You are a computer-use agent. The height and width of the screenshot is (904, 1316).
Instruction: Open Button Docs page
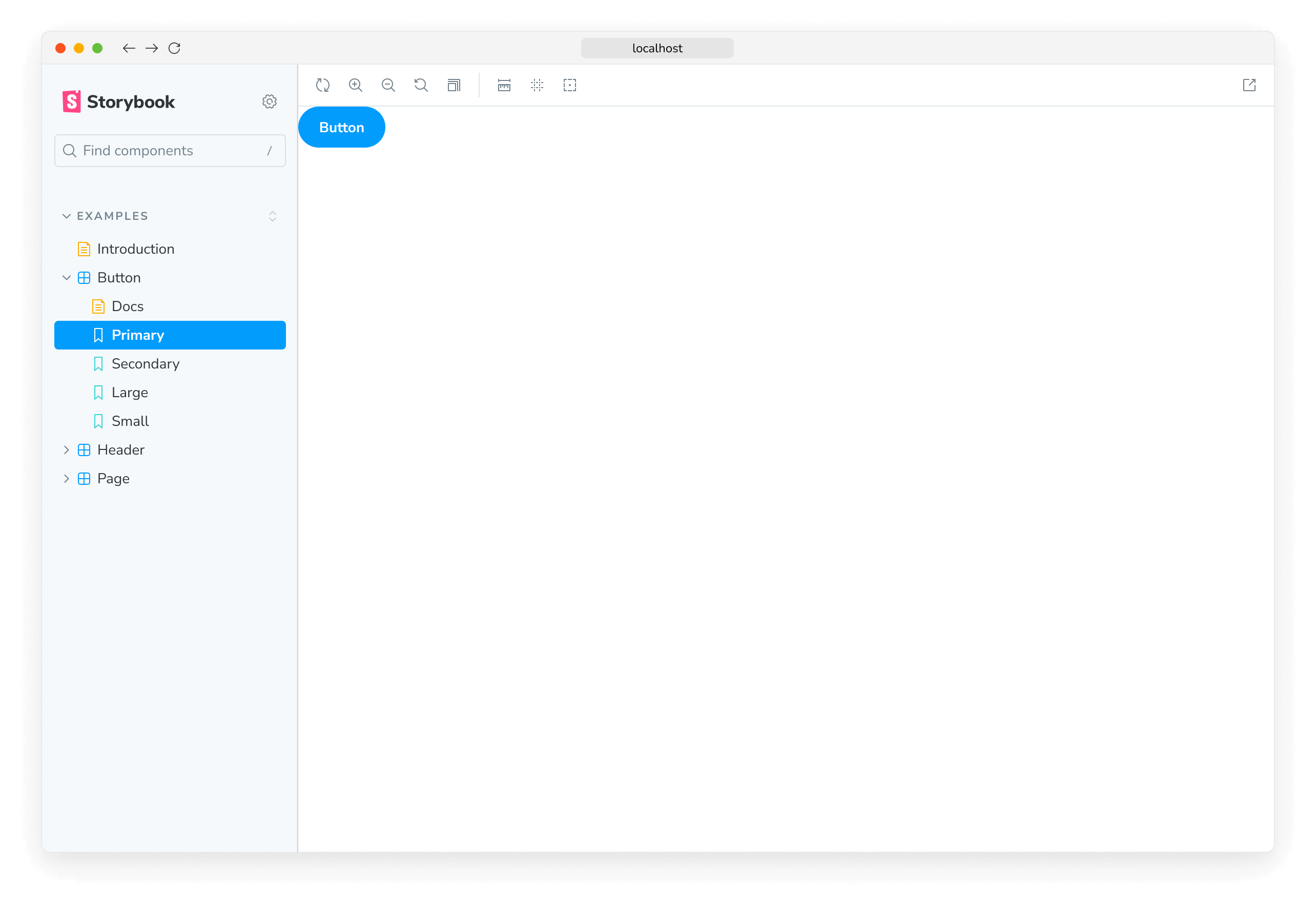(126, 306)
